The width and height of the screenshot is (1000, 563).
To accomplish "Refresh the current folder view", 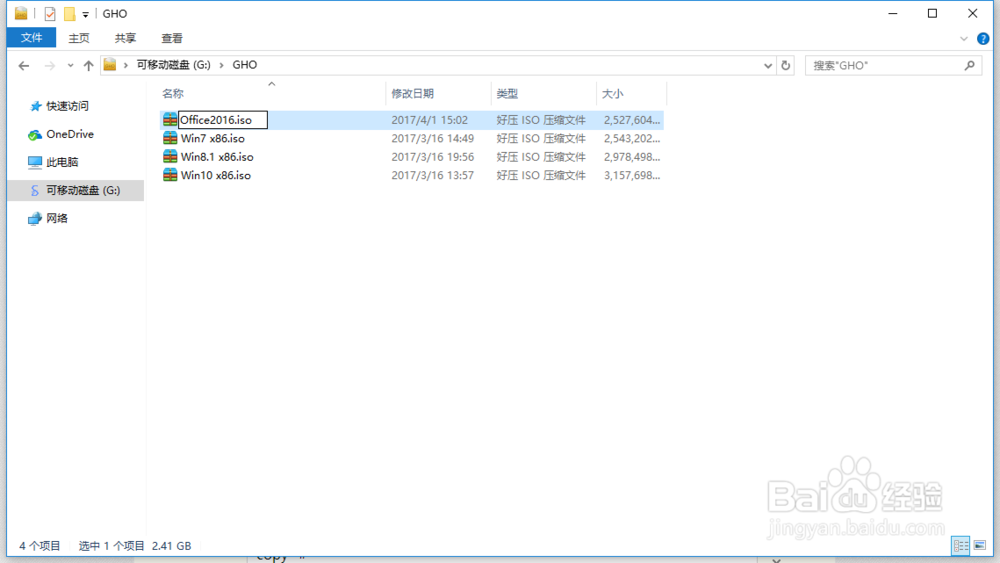I will coord(786,65).
